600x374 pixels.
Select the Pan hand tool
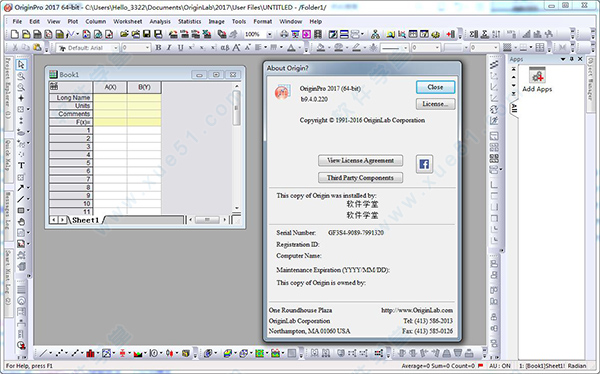[x=21, y=222]
